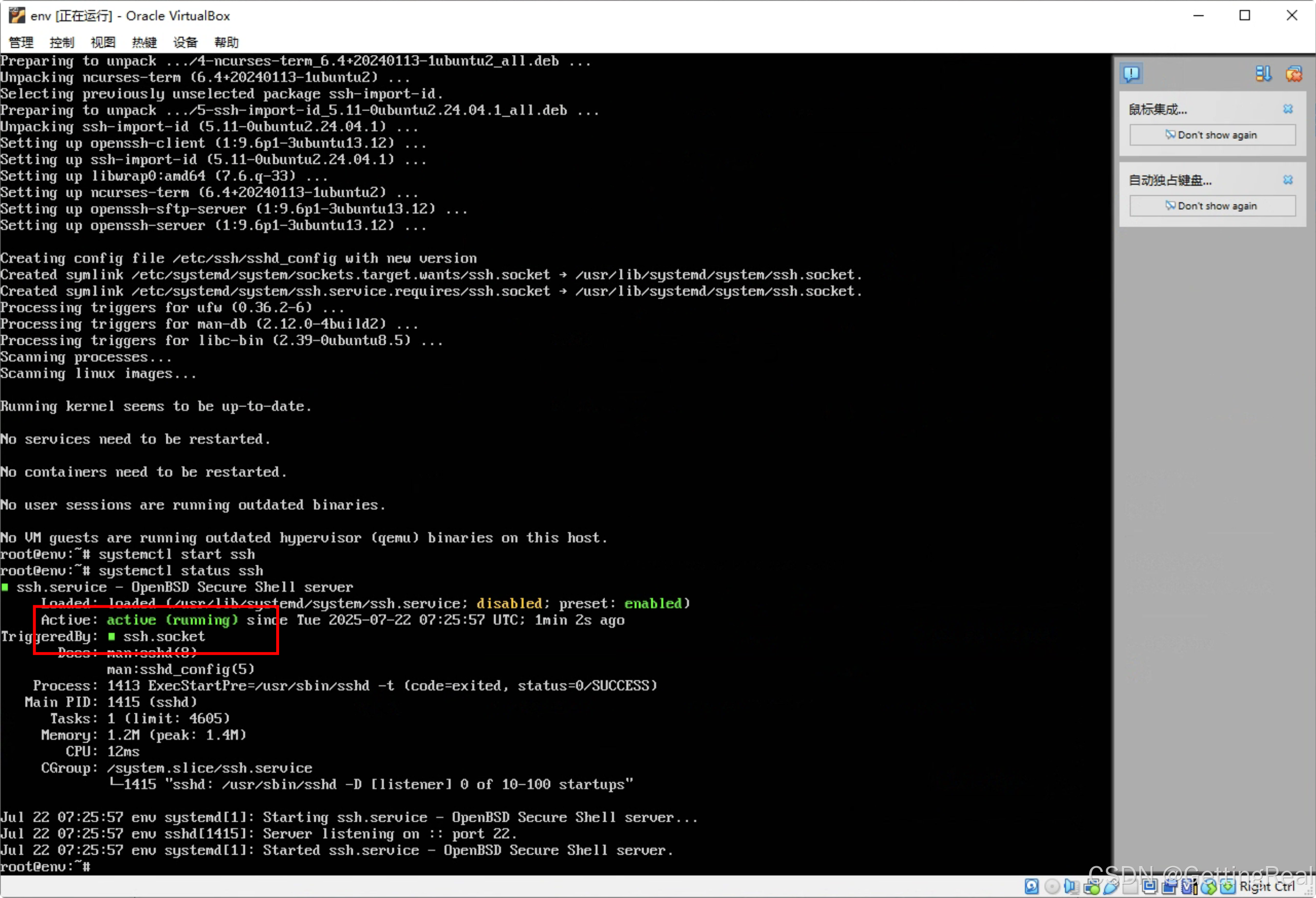This screenshot has width=1316, height=898.
Task: Click the 'CPU: 12ms' line
Action: pyautogui.click(x=103, y=751)
